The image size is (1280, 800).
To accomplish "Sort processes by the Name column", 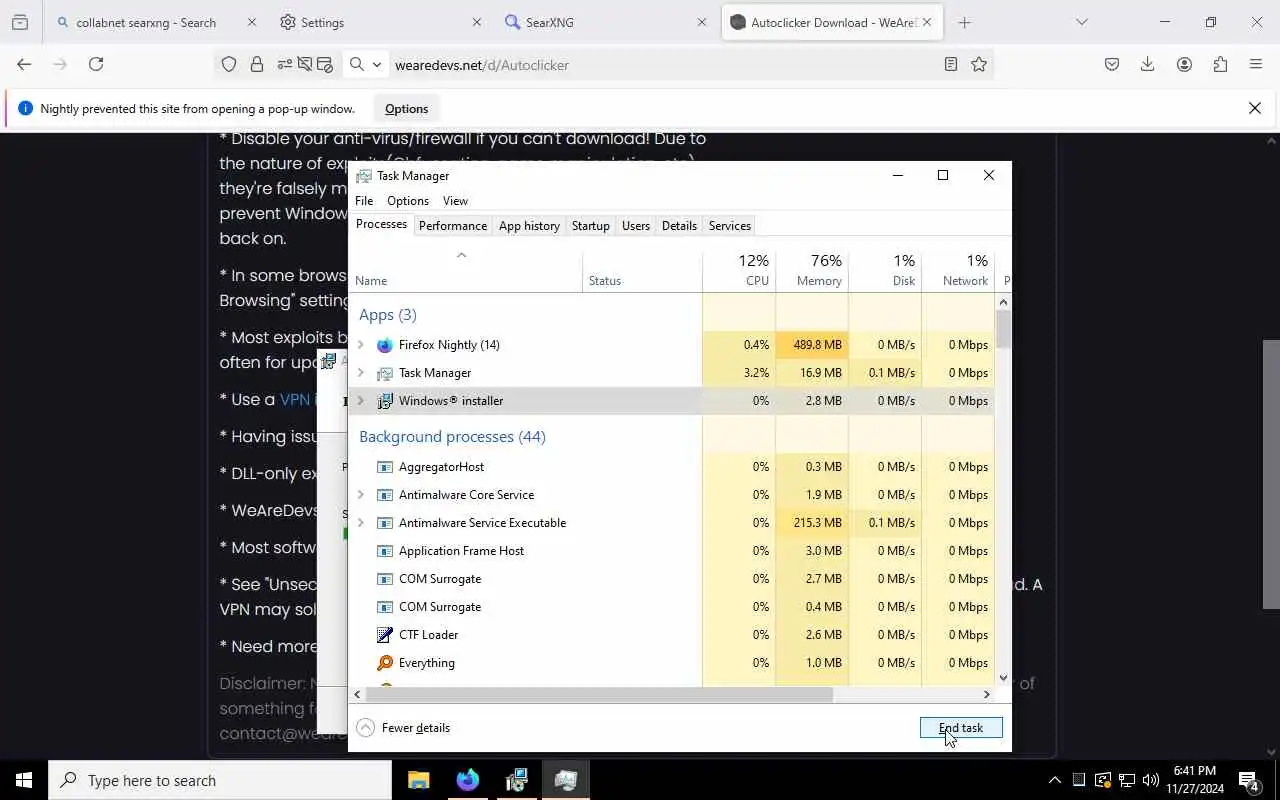I will pos(465,270).
